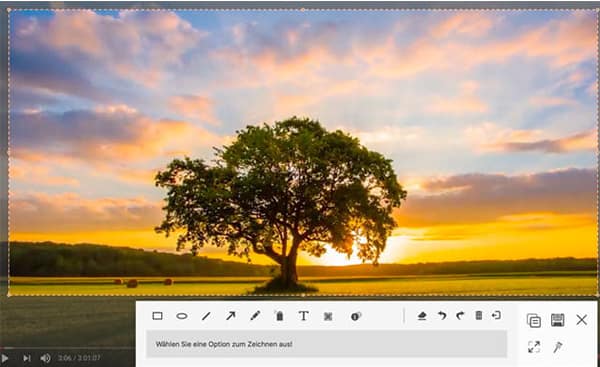
Task: Select the ellipse drawing tool
Action: [182, 316]
